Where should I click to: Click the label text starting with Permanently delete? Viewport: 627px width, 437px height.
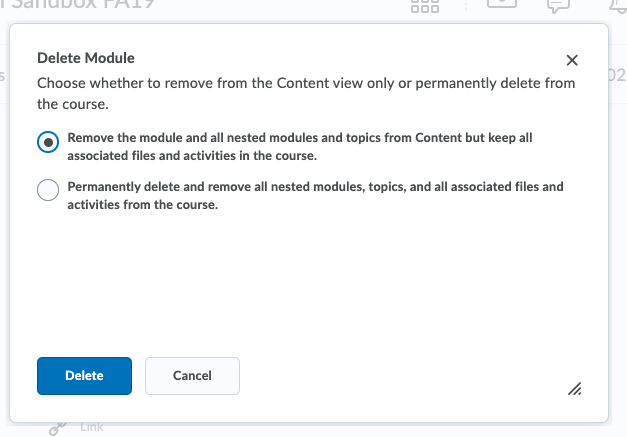click(x=315, y=196)
